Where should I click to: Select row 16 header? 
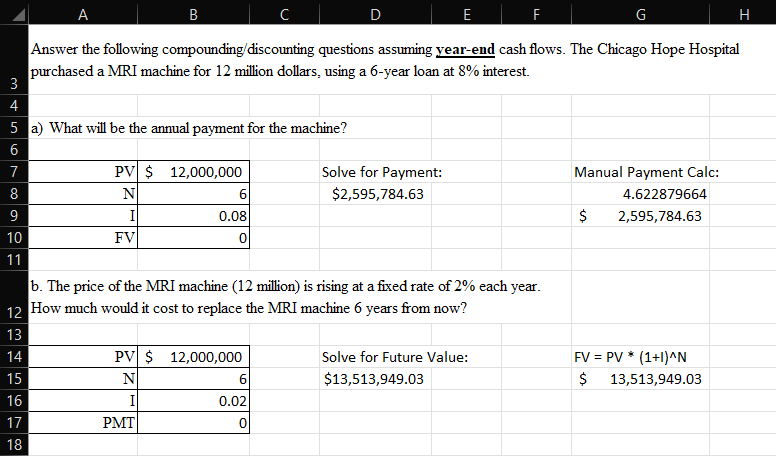[14, 401]
